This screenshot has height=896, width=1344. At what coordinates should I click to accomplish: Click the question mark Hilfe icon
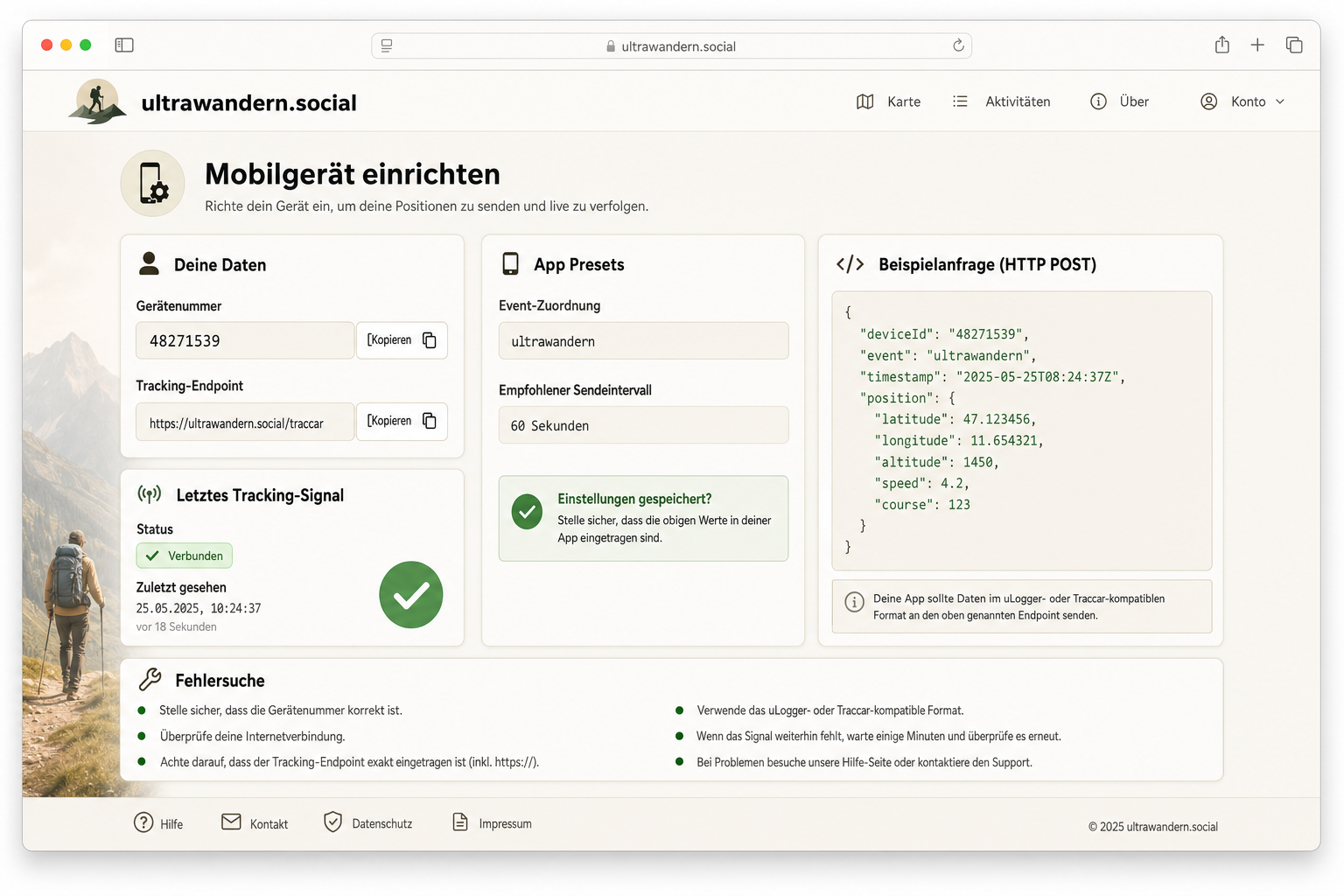(143, 822)
